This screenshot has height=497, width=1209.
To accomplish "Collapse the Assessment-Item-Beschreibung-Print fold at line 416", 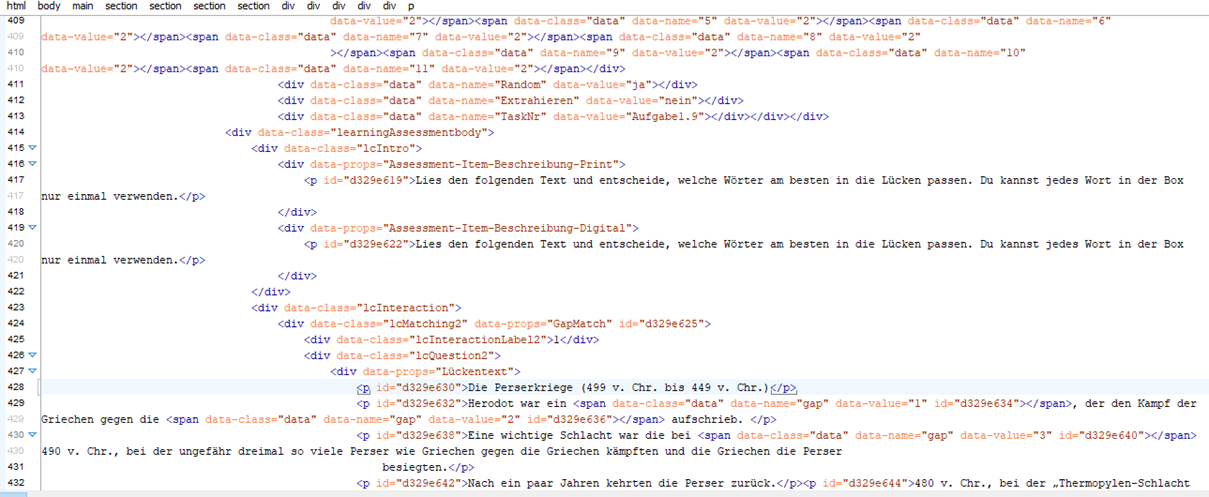I will [32, 164].
